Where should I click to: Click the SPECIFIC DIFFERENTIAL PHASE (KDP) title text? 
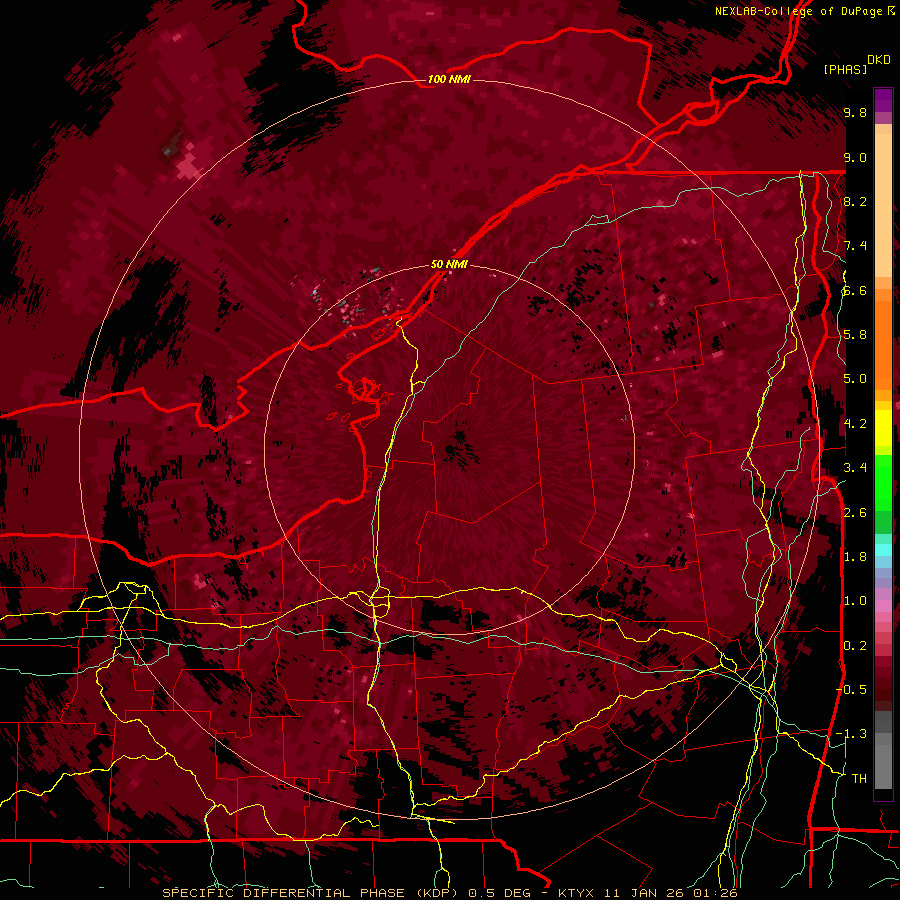310,893
